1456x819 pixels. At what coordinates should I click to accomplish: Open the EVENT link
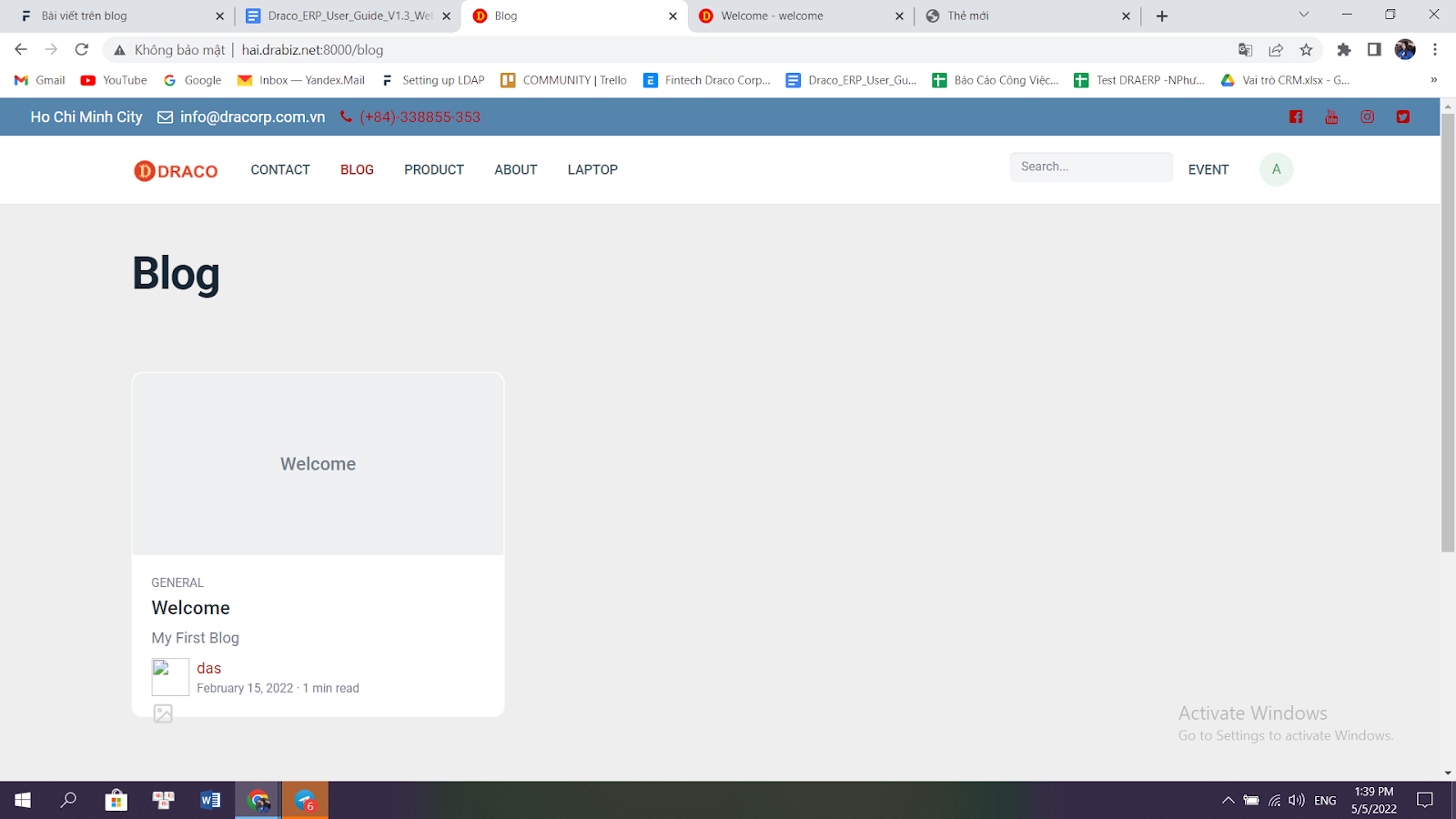pos(1208,169)
